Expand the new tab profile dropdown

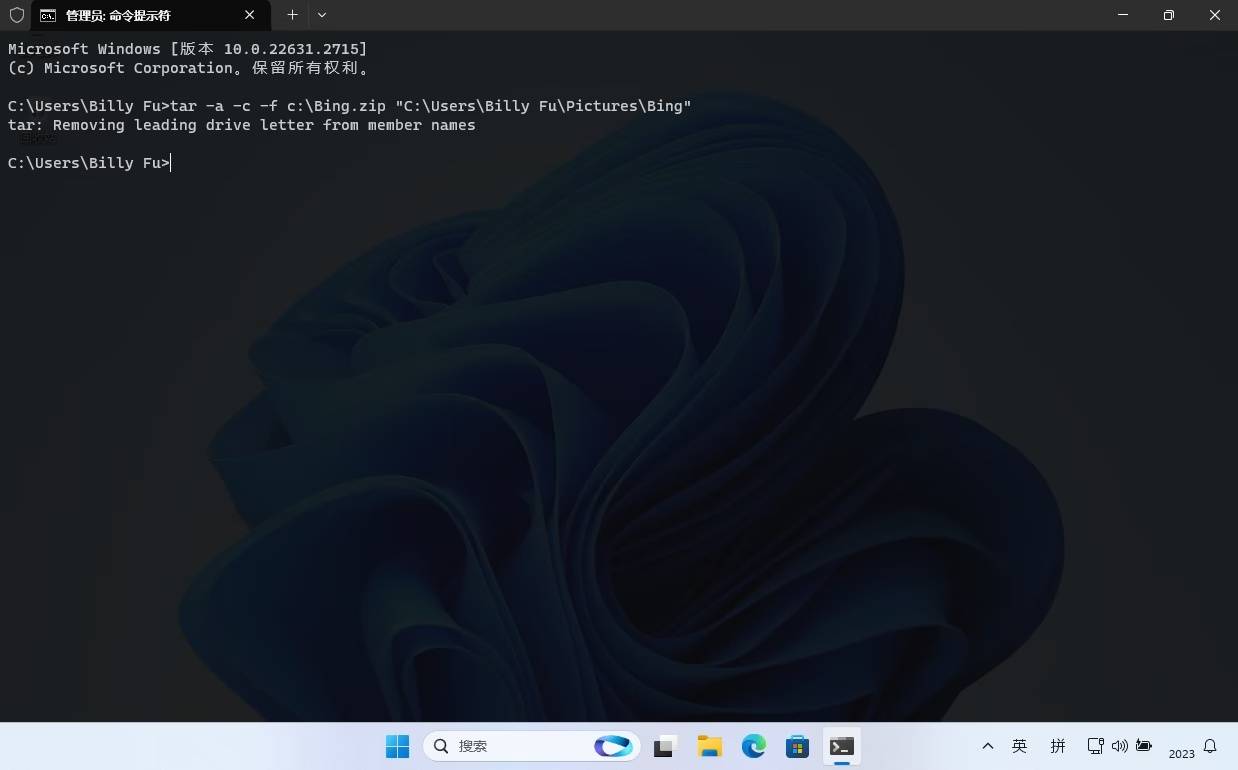point(322,15)
